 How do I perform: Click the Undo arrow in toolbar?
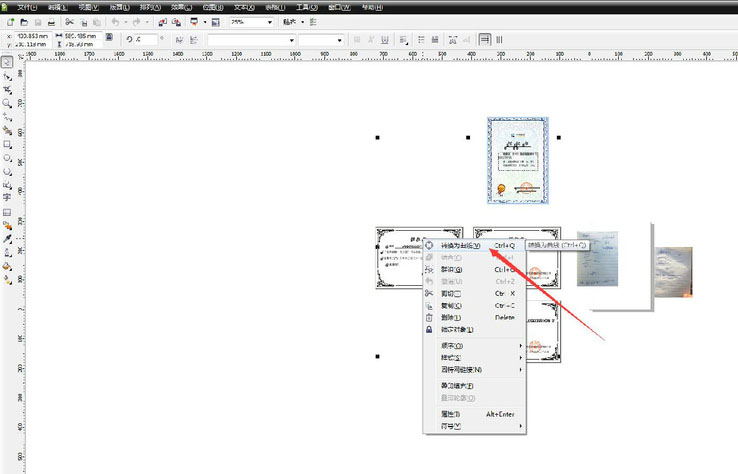coord(116,21)
